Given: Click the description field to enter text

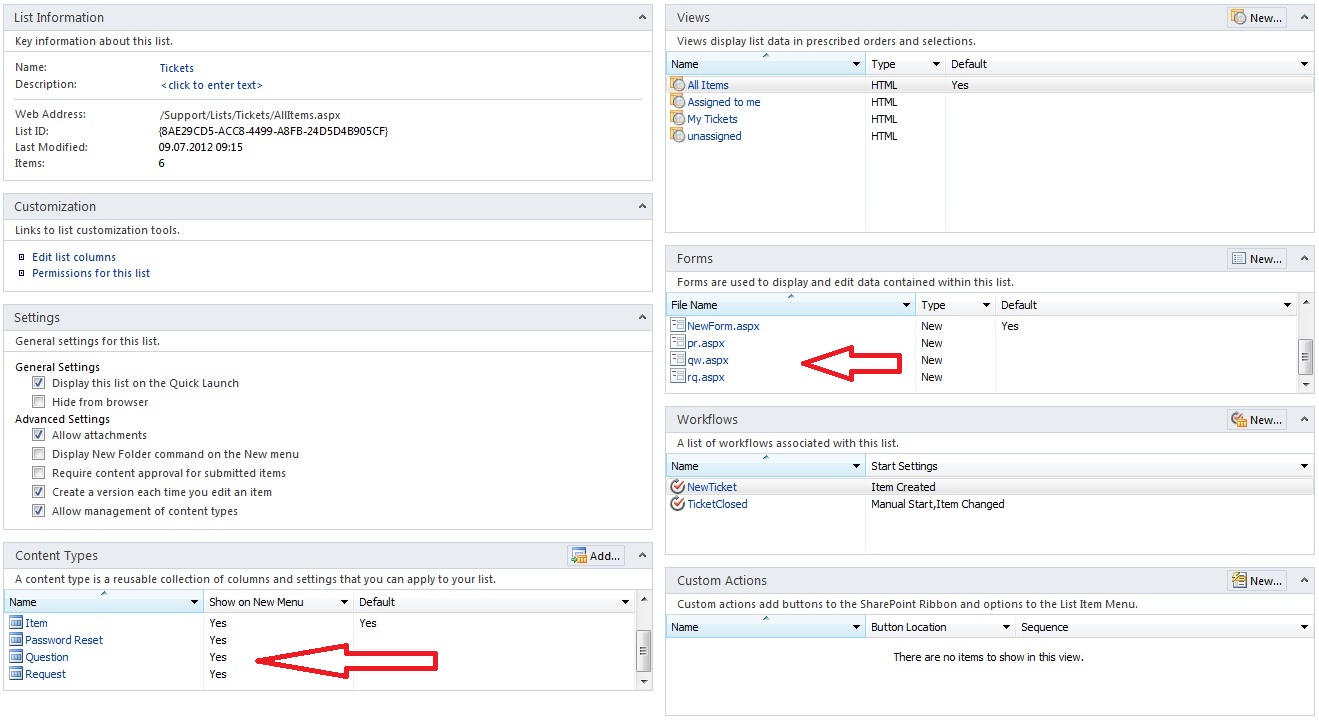Looking at the screenshot, I should click(x=211, y=84).
